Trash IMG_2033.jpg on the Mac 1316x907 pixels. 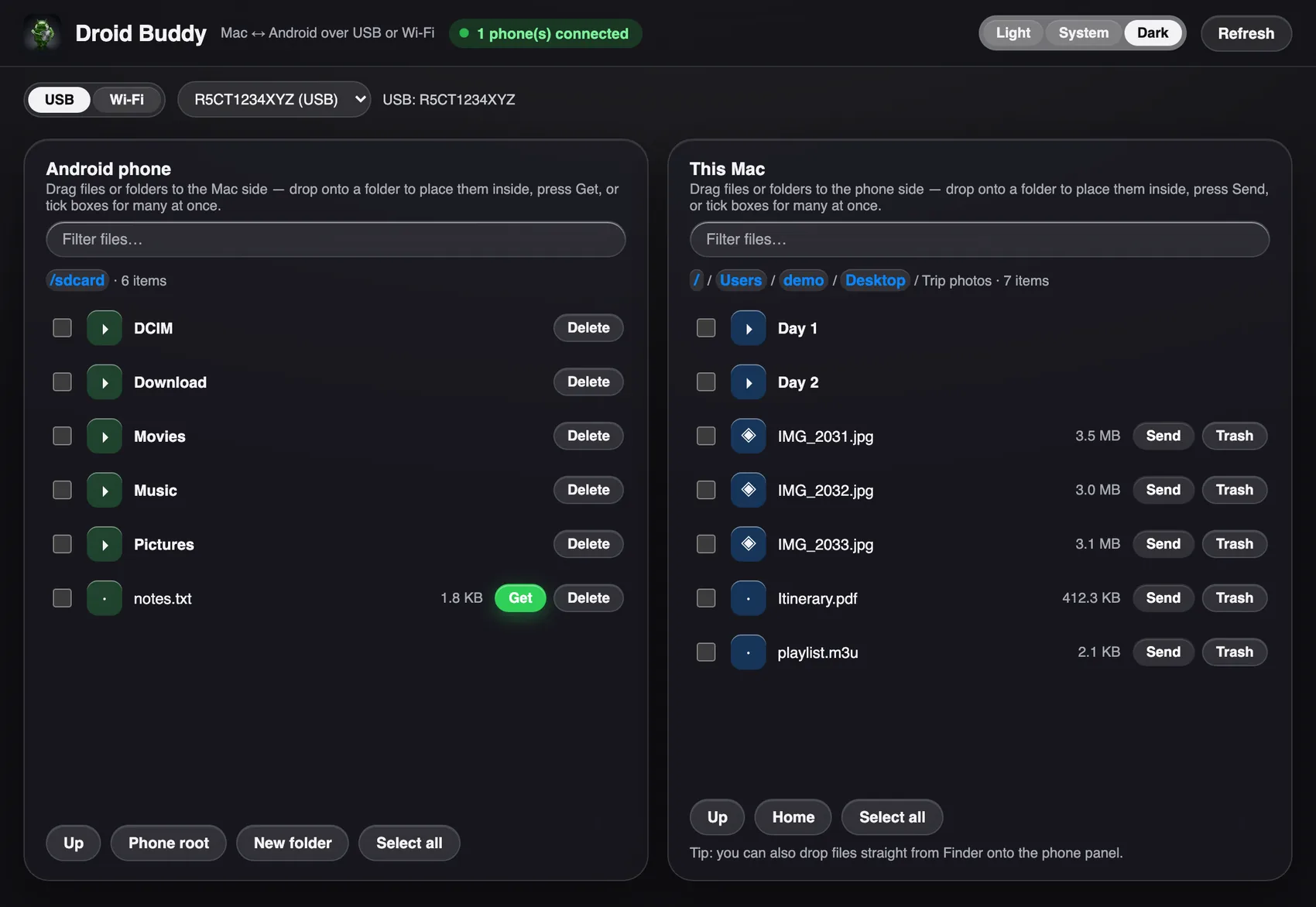coord(1234,544)
